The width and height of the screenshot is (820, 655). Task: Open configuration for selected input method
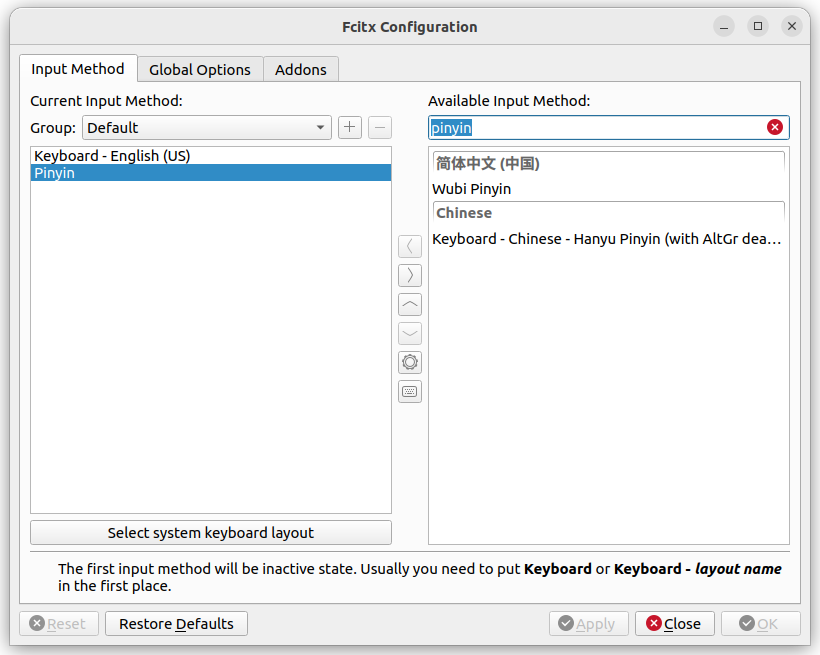pos(409,362)
